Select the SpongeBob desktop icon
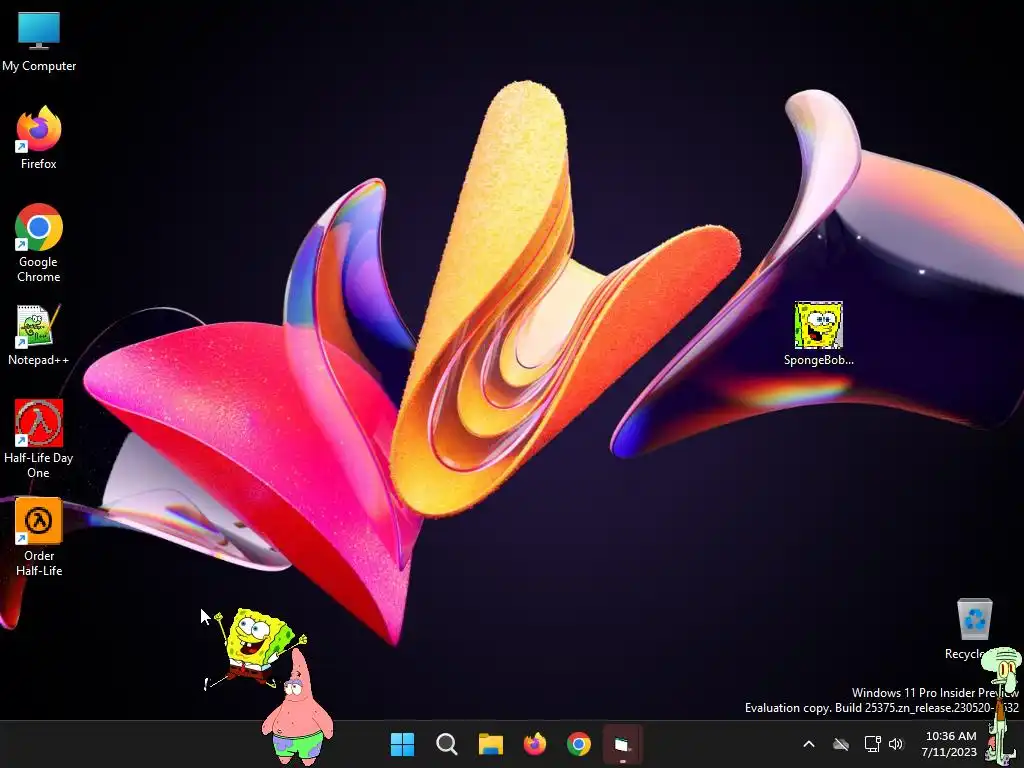 [x=818, y=334]
